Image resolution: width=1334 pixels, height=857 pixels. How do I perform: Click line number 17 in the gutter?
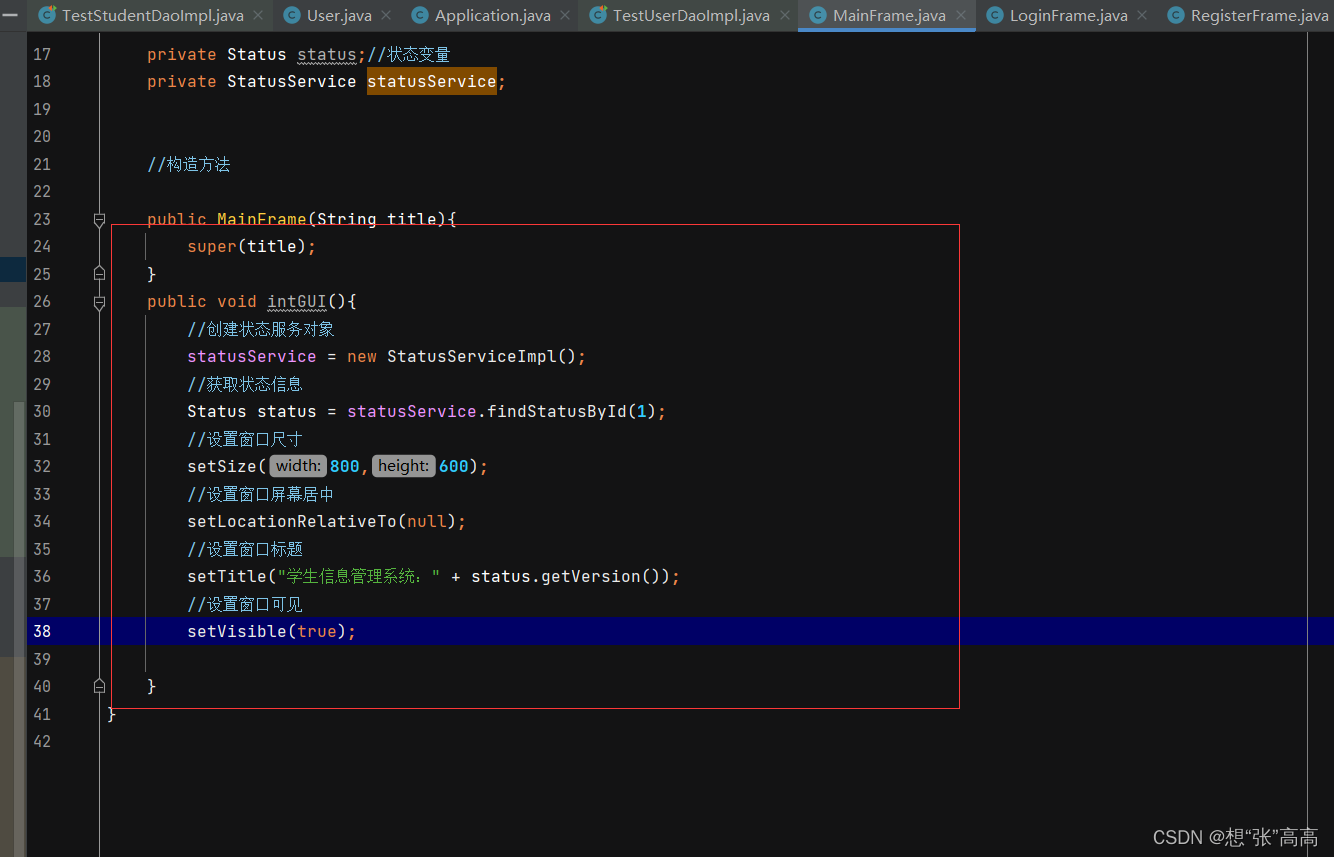coord(42,54)
